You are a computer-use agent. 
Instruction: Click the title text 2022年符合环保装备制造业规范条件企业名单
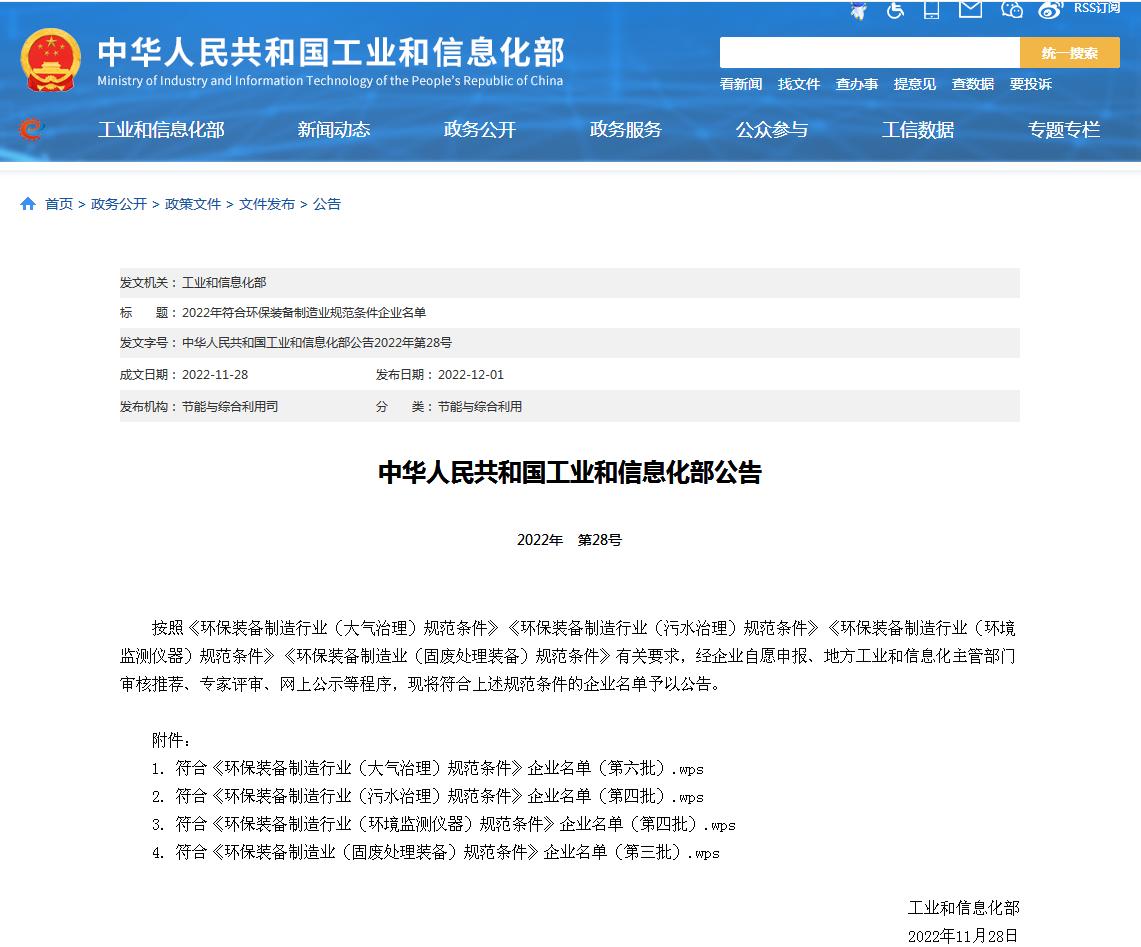303,312
